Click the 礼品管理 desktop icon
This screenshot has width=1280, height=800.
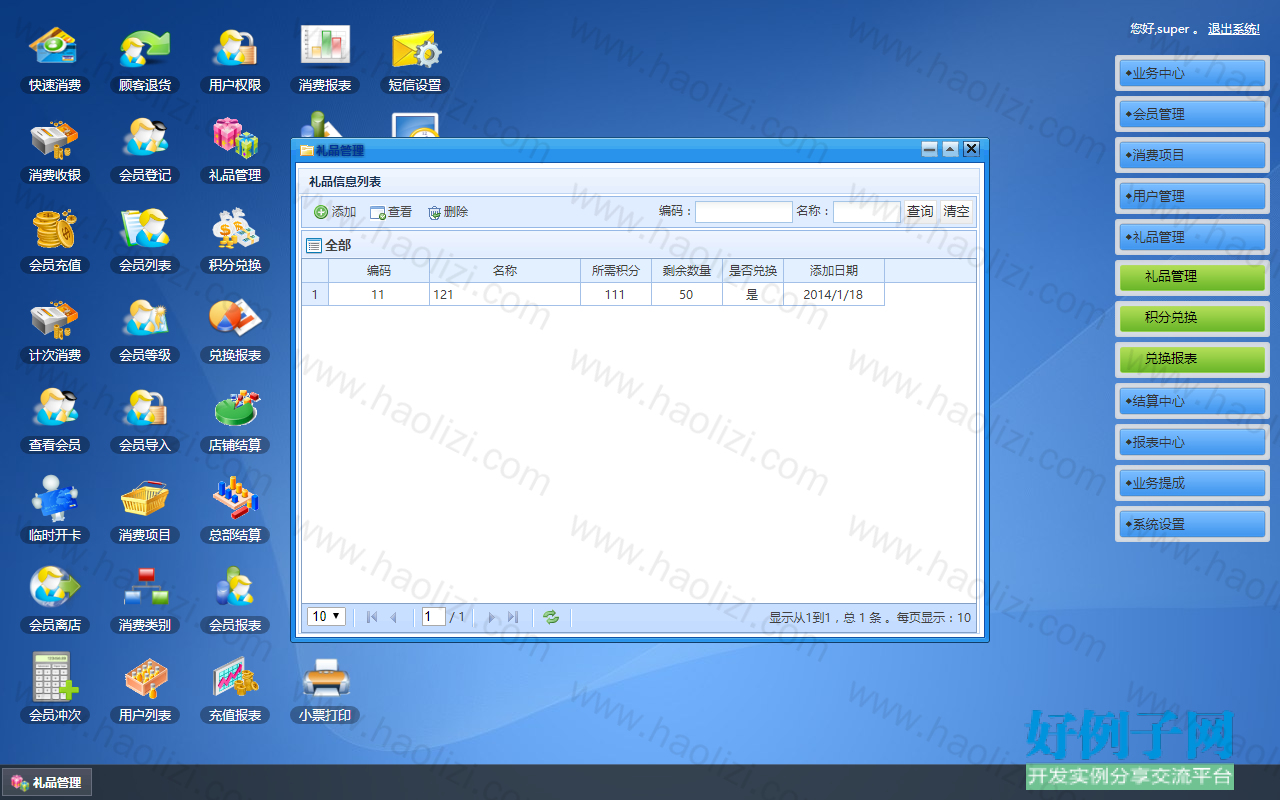tap(235, 150)
